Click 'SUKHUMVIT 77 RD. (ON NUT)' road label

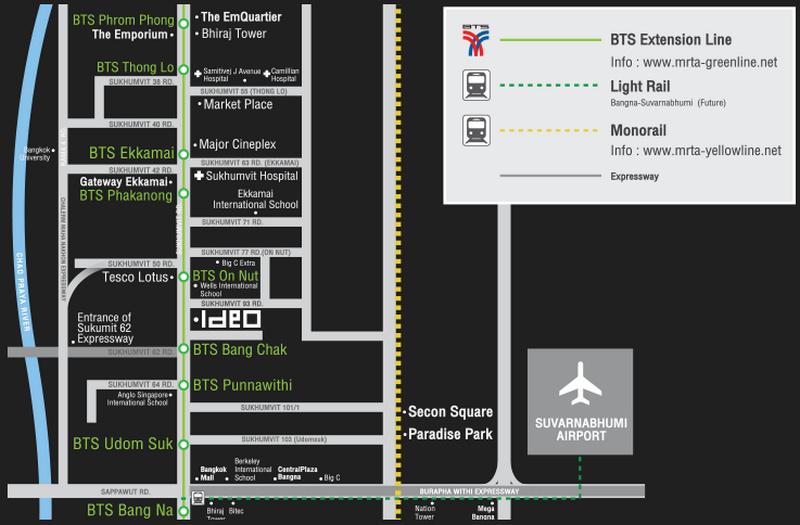pos(245,253)
